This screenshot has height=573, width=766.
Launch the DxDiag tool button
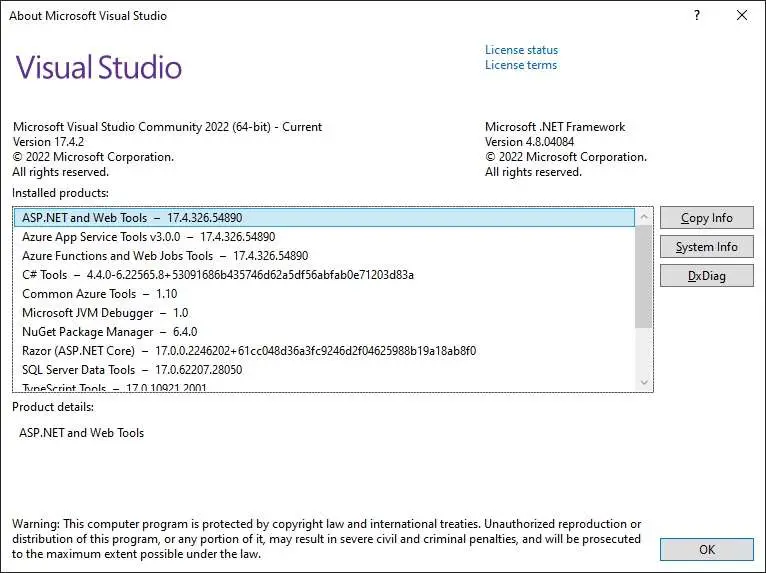click(706, 276)
